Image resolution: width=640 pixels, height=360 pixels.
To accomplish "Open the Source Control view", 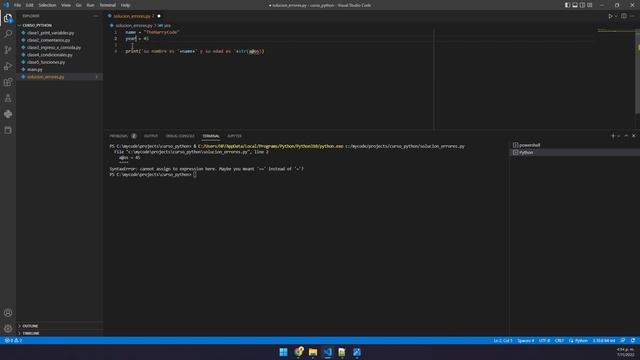I will point(8,50).
